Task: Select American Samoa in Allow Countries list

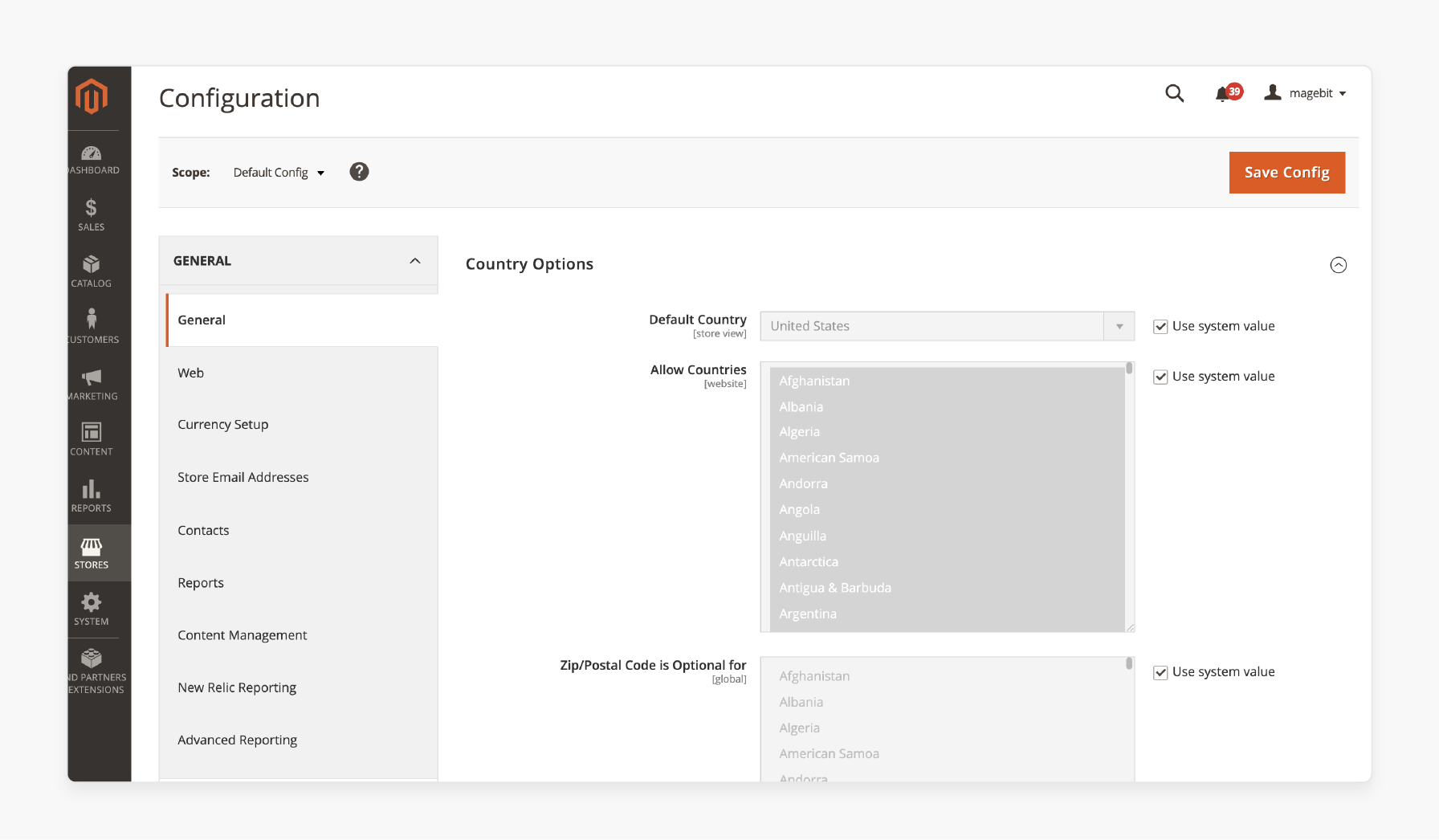Action: point(948,458)
